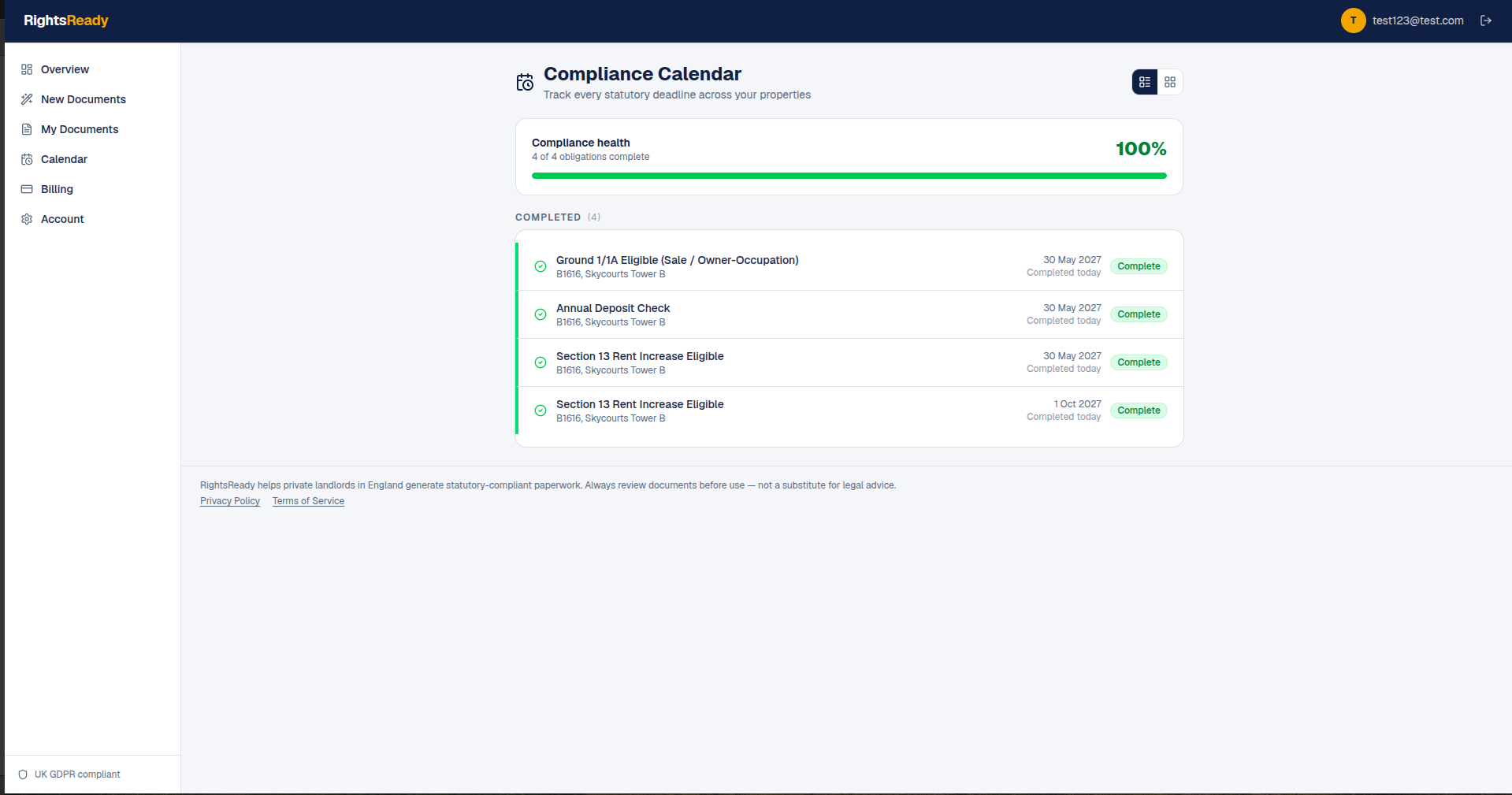The image size is (1512, 795).
Task: Click Complete badge for Ground 1/1A row
Action: (1139, 266)
